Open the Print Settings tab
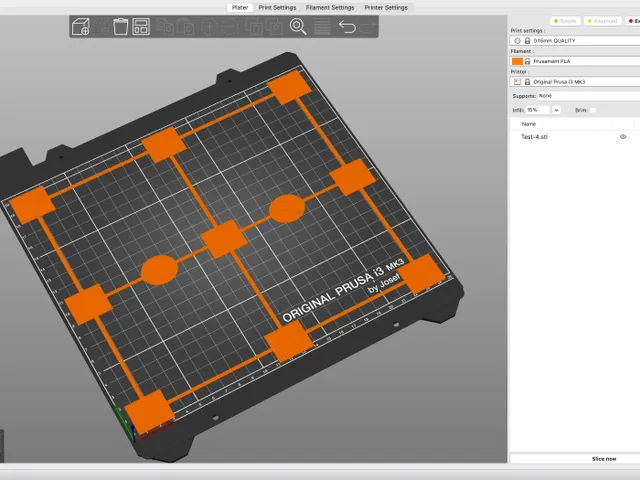 click(x=277, y=7)
